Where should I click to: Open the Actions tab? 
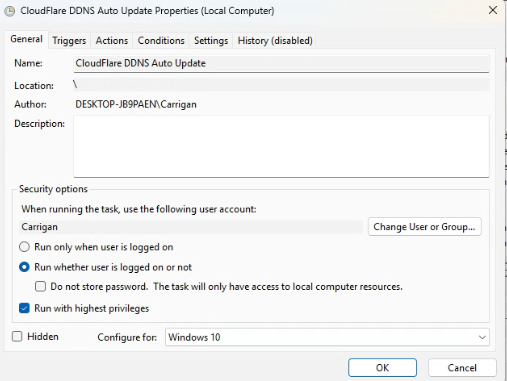point(112,41)
